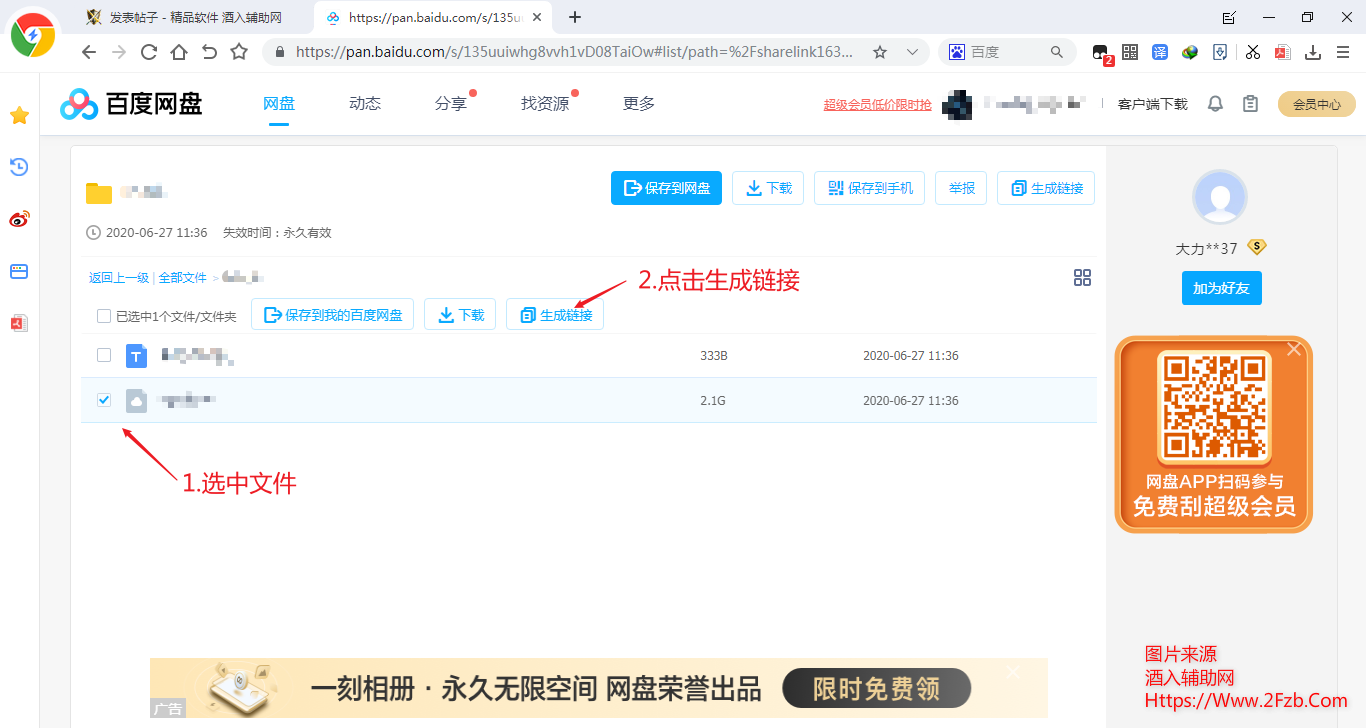1366x728 pixels.
Task: Click the 生成链接 button in the toolbar
Action: [x=554, y=313]
